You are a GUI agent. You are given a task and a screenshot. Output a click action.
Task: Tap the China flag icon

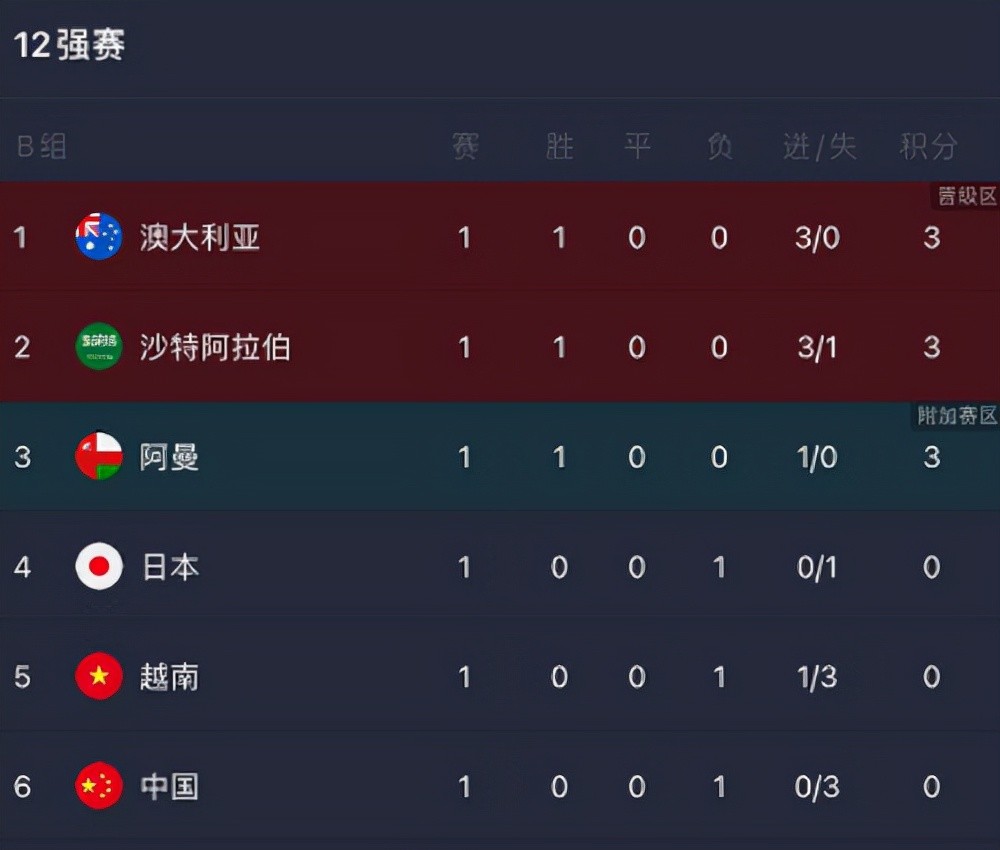coord(99,786)
